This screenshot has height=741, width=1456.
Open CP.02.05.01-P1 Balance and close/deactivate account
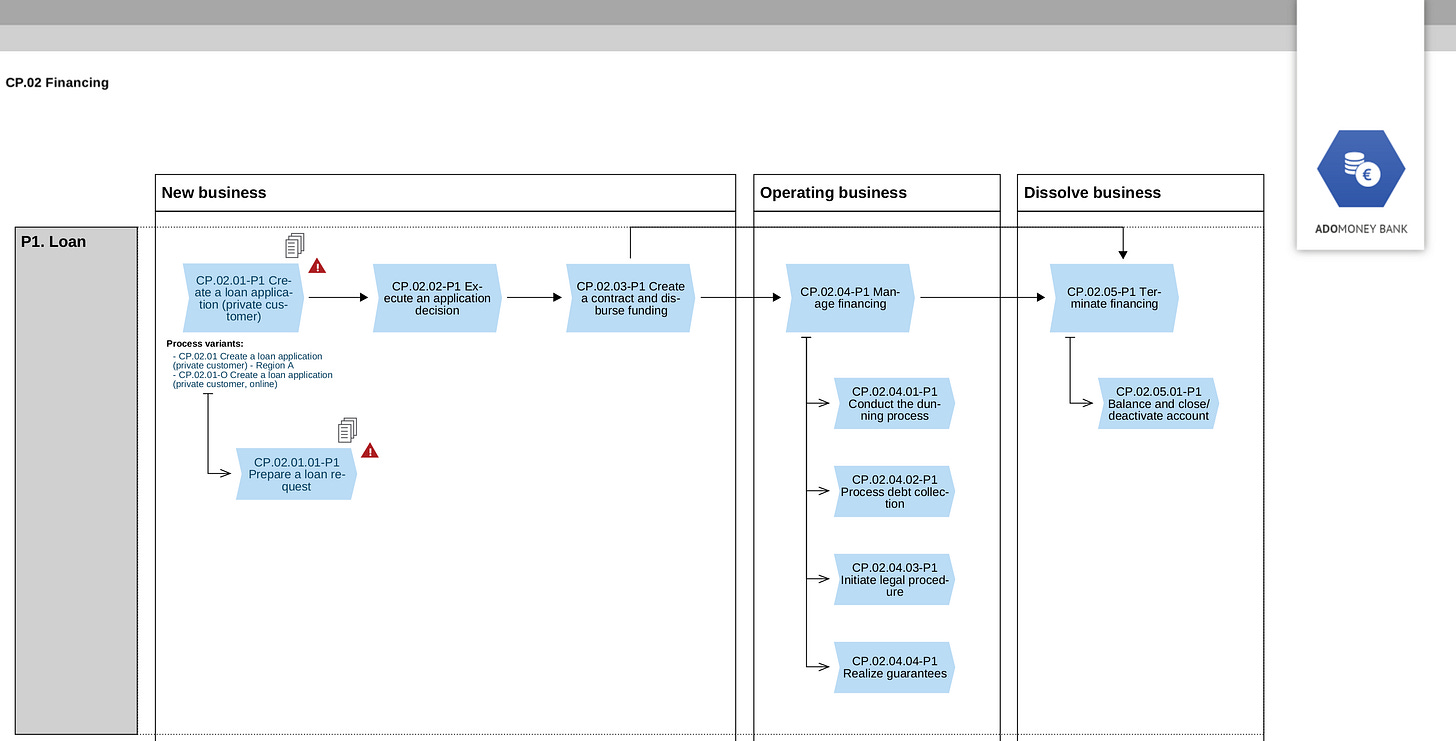click(1159, 404)
